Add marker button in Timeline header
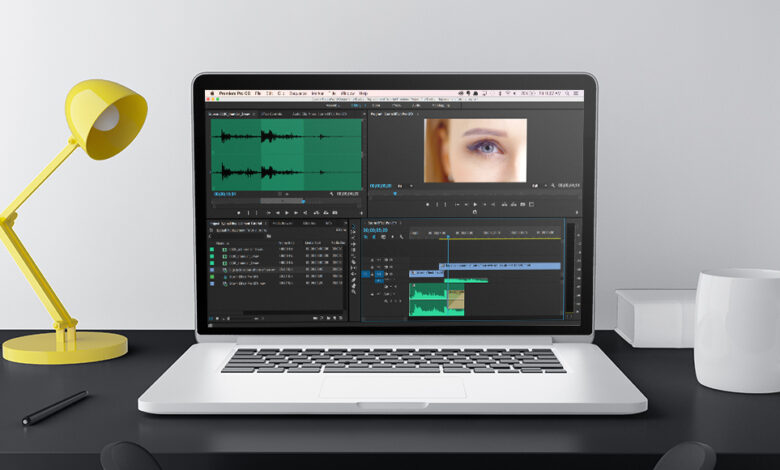The image size is (780, 470). click(x=392, y=237)
